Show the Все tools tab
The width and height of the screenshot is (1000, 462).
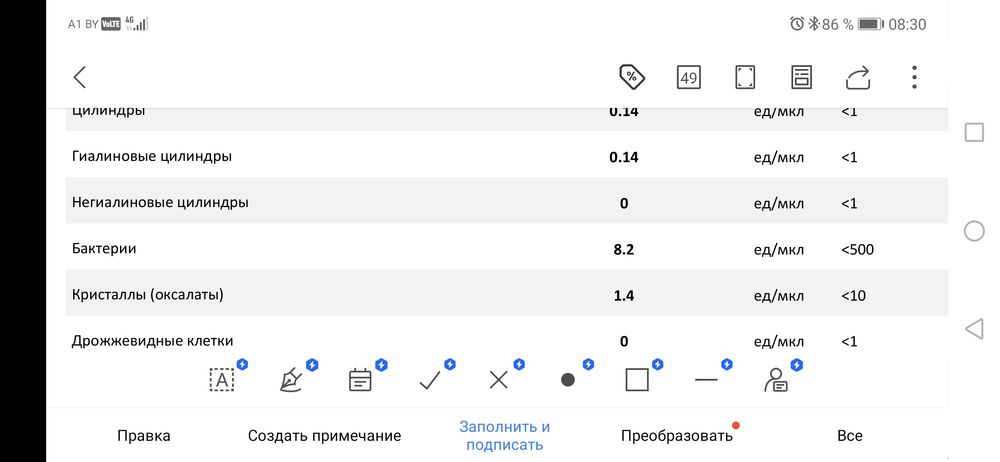[849, 435]
